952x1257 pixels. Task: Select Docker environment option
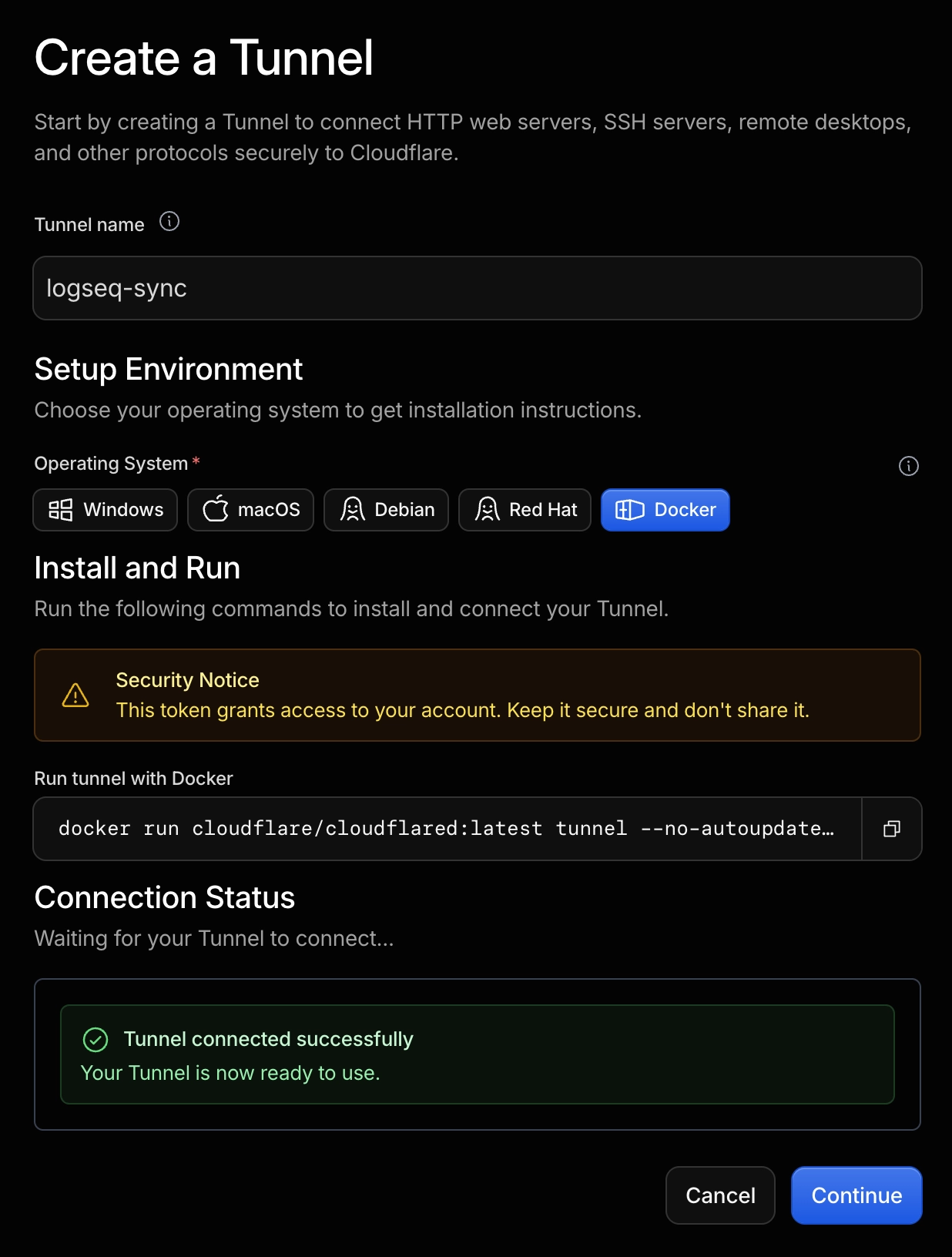tap(665, 510)
